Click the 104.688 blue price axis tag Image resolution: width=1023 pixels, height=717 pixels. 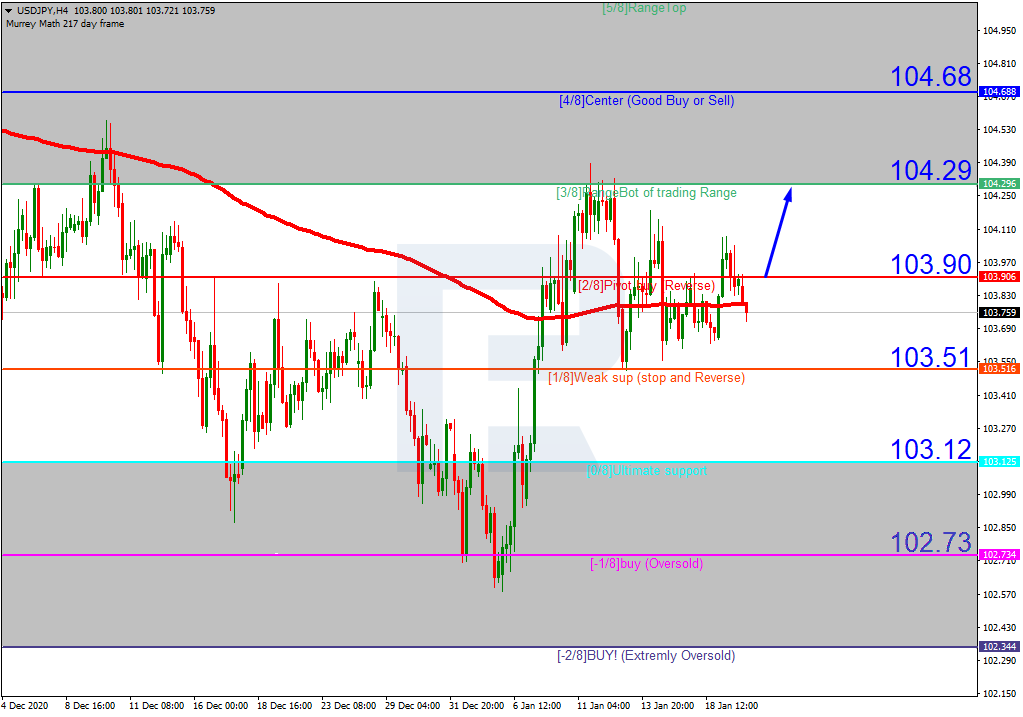[x=998, y=92]
